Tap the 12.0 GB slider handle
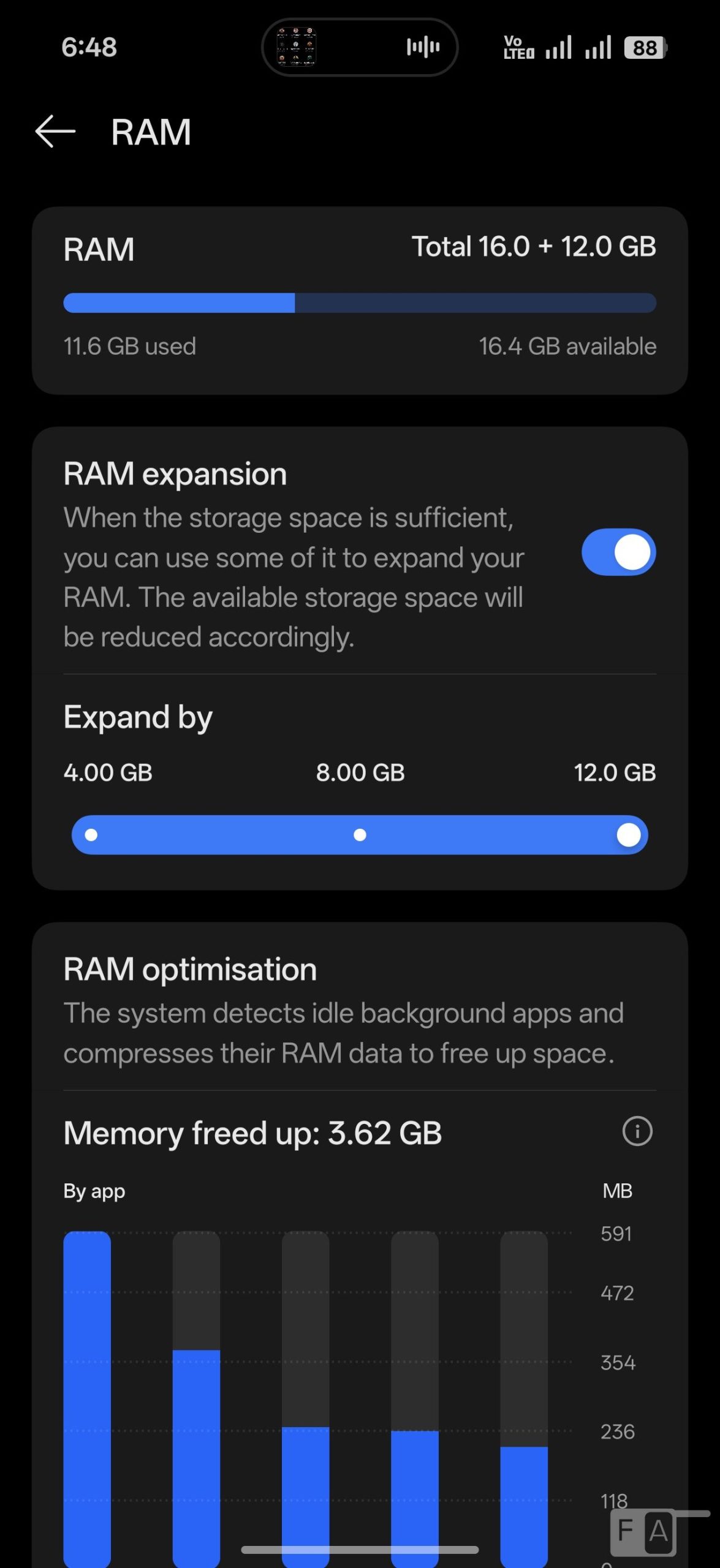This screenshot has width=720, height=1568. pos(628,835)
